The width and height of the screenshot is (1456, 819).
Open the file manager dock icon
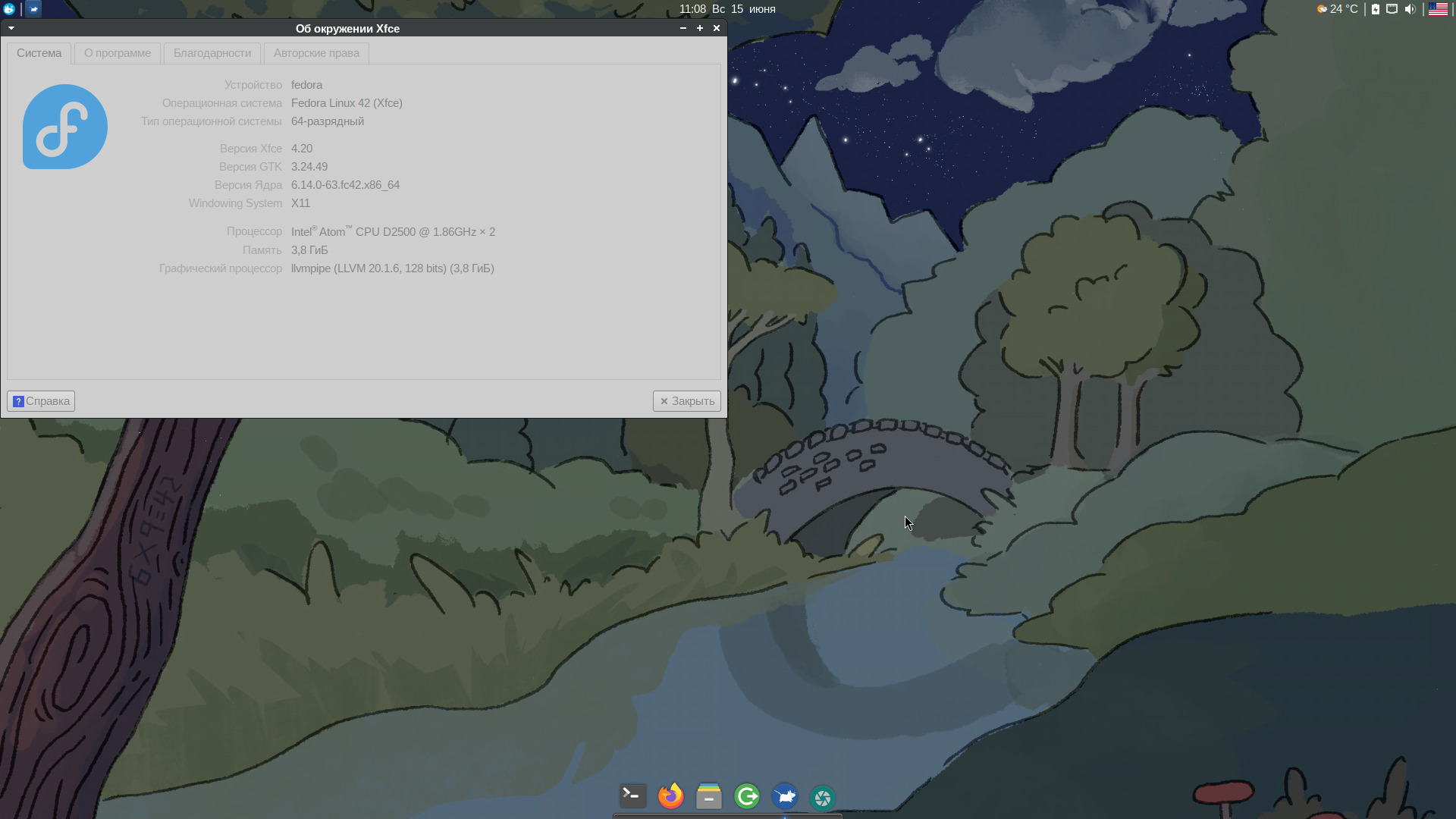tap(708, 796)
